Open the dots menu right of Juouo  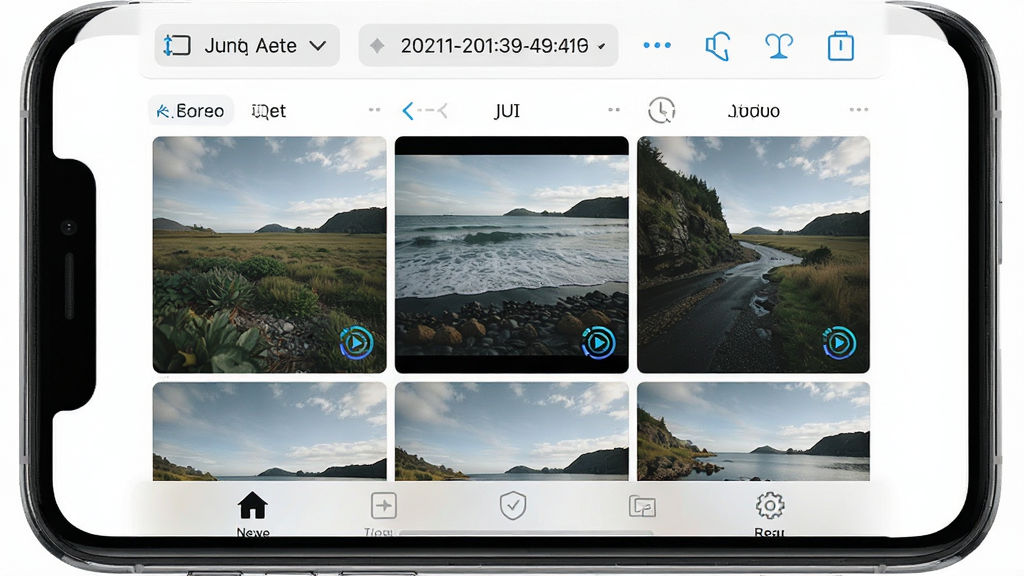click(x=859, y=110)
